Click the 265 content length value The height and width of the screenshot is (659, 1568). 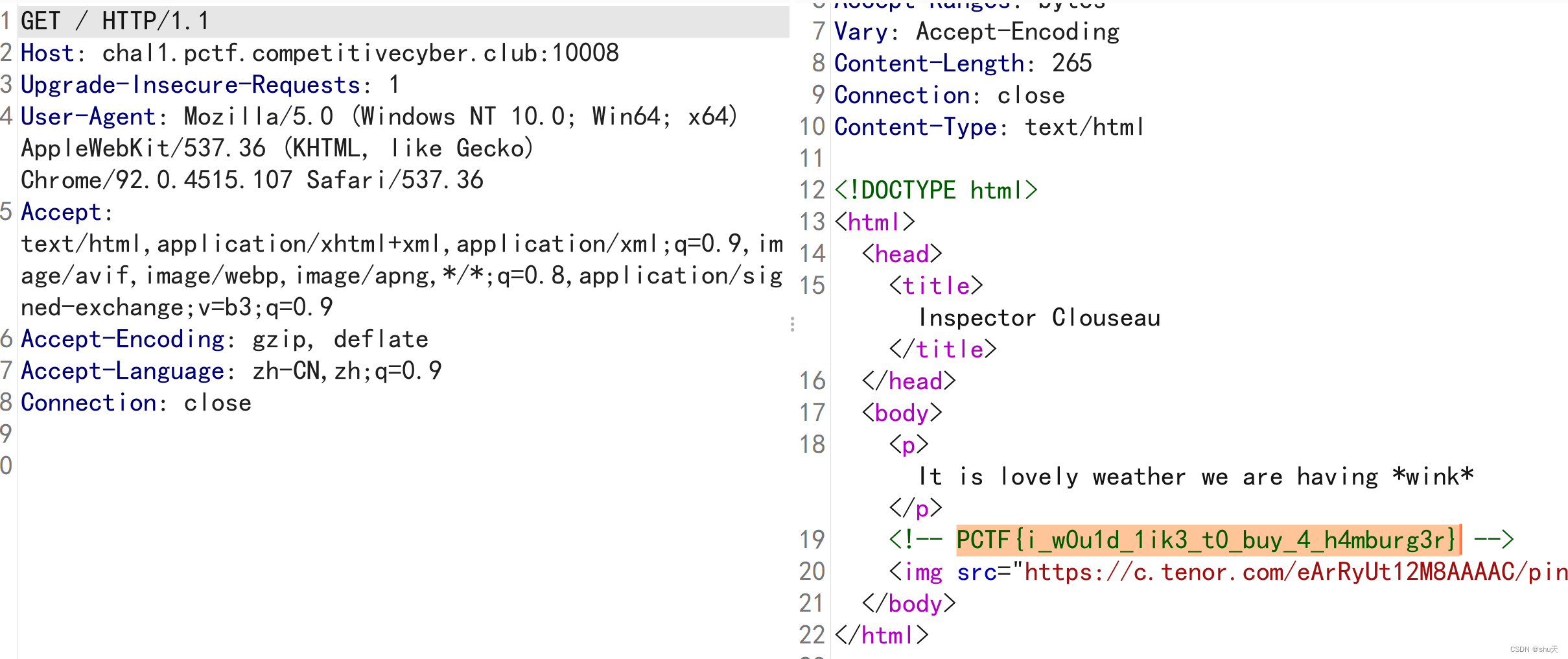(1071, 64)
